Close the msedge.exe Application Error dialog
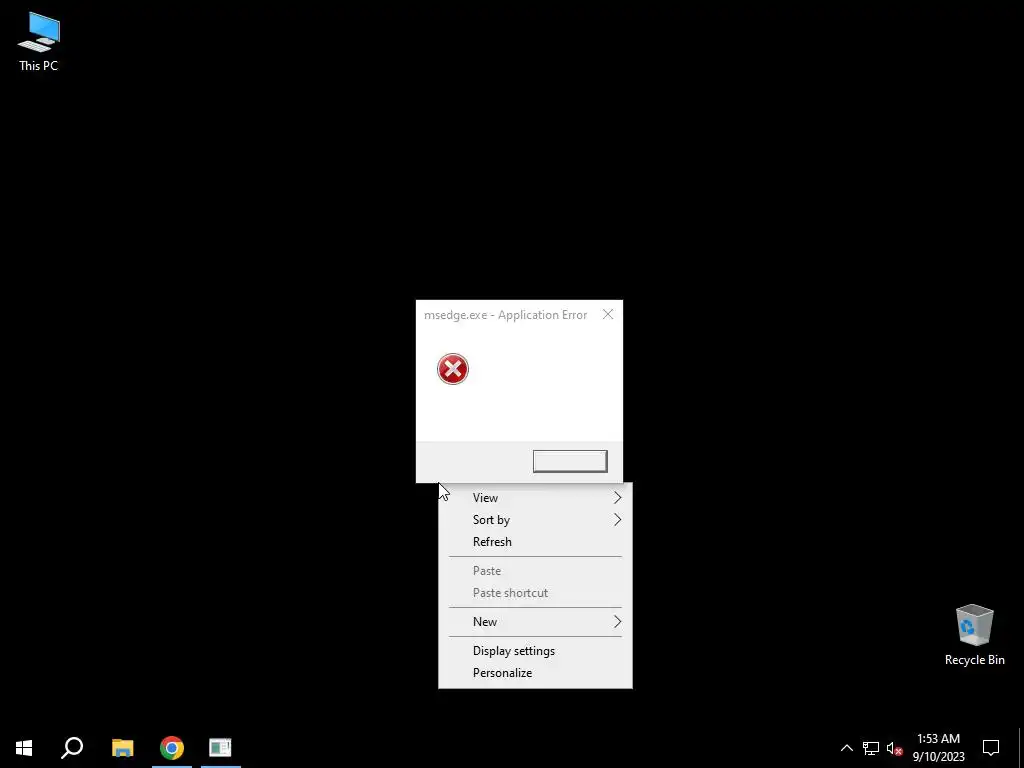The height and width of the screenshot is (768, 1024). click(608, 315)
